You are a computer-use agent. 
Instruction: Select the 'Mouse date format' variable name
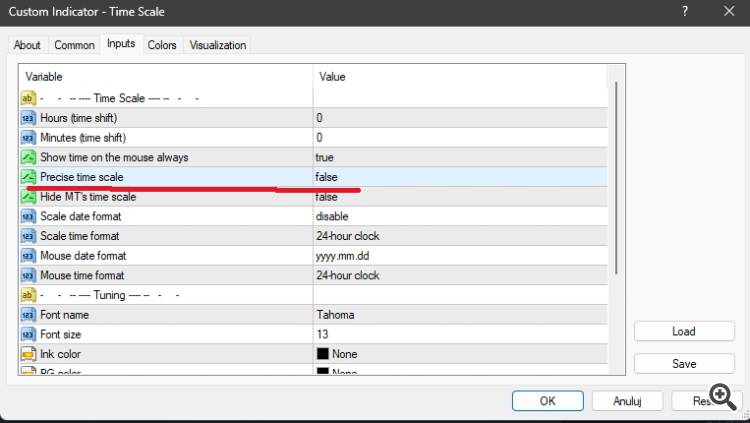click(x=83, y=256)
